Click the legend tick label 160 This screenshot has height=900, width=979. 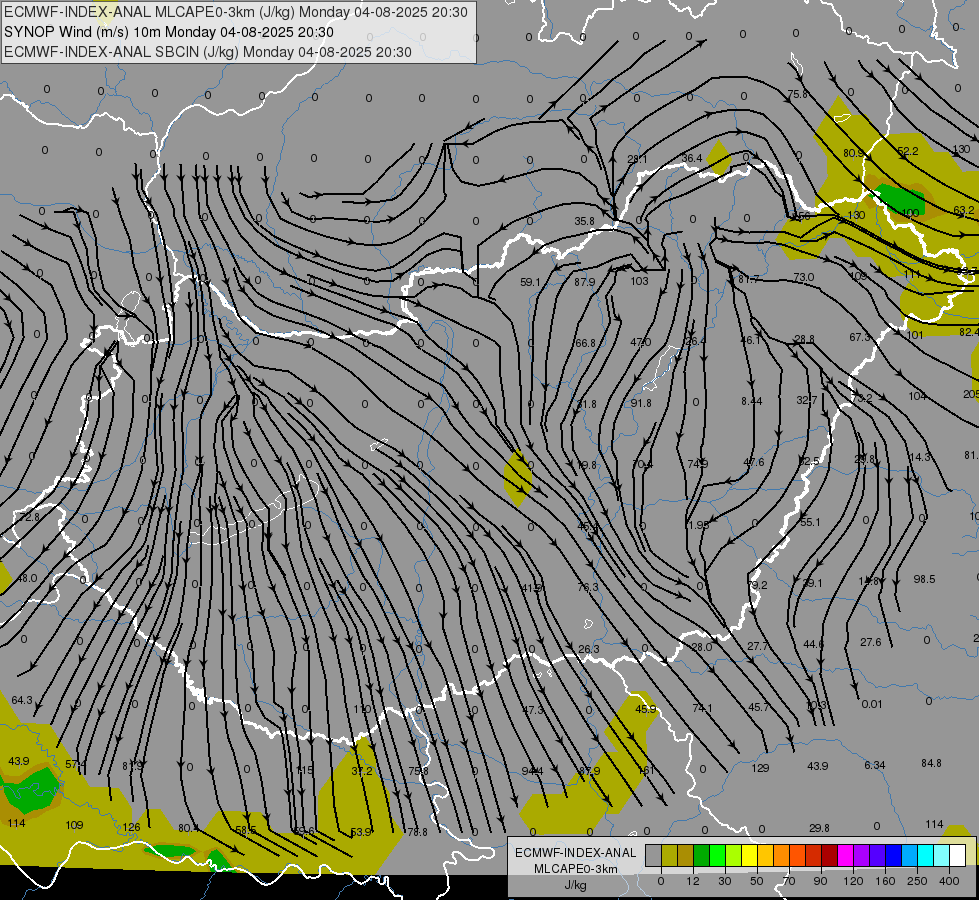pyautogui.click(x=885, y=881)
